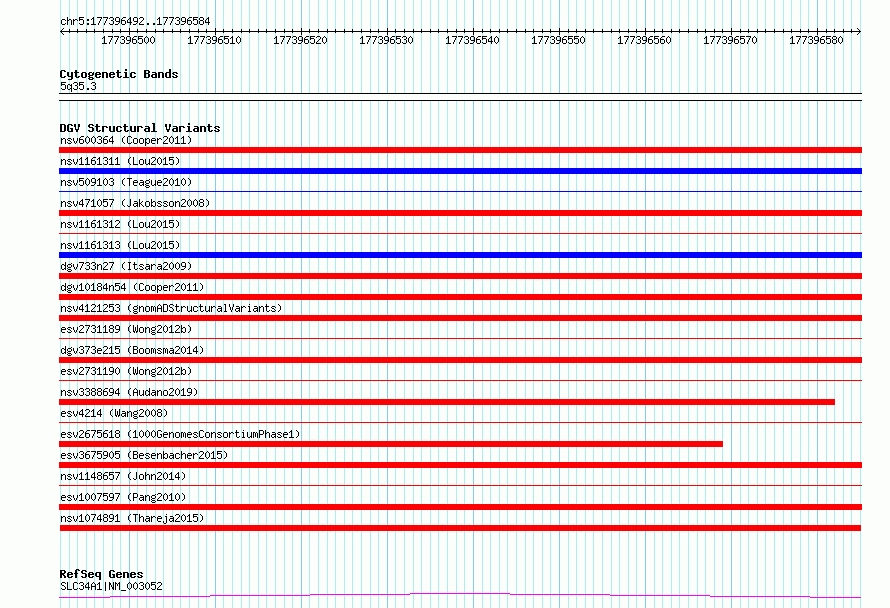Select the 5q35.3 band label
Viewport: 890px width, 608px height.
point(78,86)
